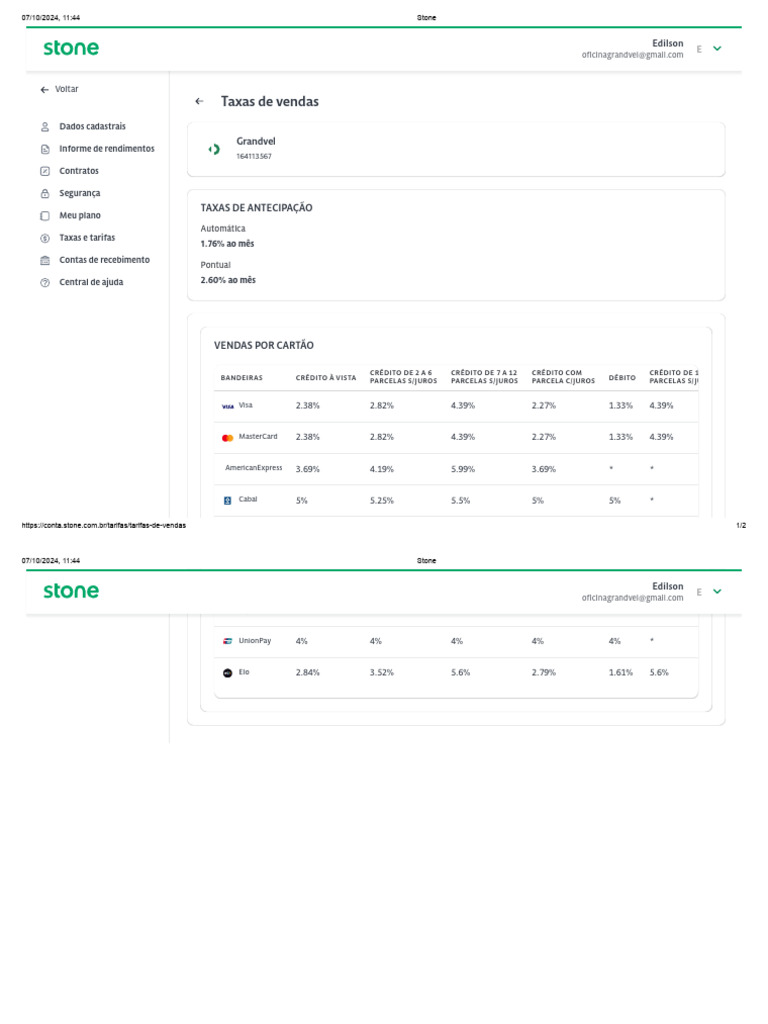The width and height of the screenshot is (768, 1024).
Task: Click the UnionPay brand icon
Action: 227,641
